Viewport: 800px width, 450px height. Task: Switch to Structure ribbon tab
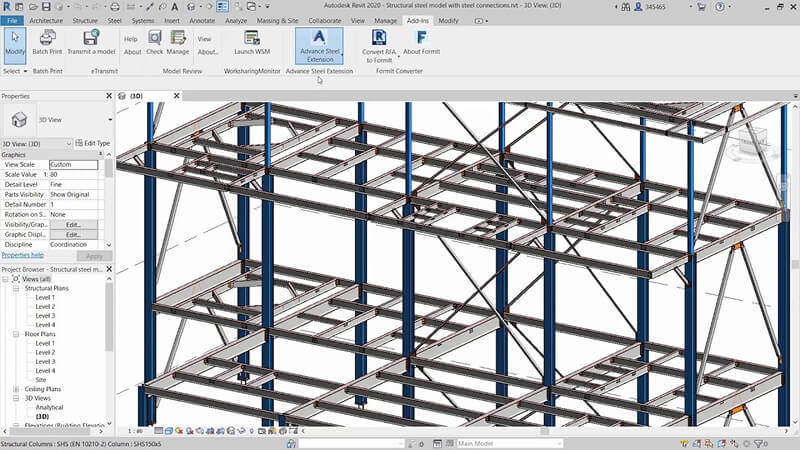[85, 21]
